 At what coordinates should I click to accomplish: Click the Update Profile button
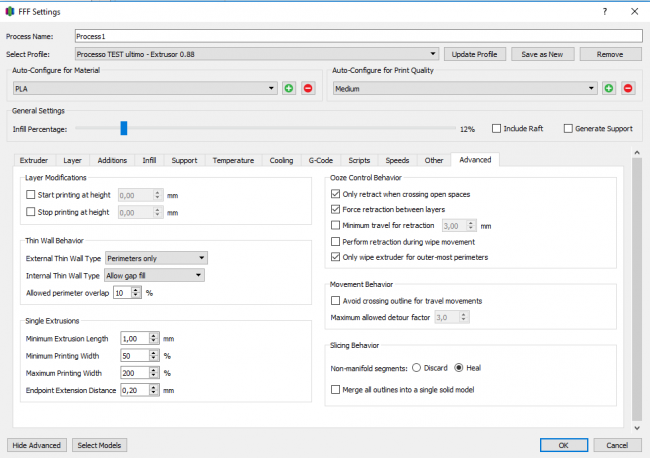(475, 54)
